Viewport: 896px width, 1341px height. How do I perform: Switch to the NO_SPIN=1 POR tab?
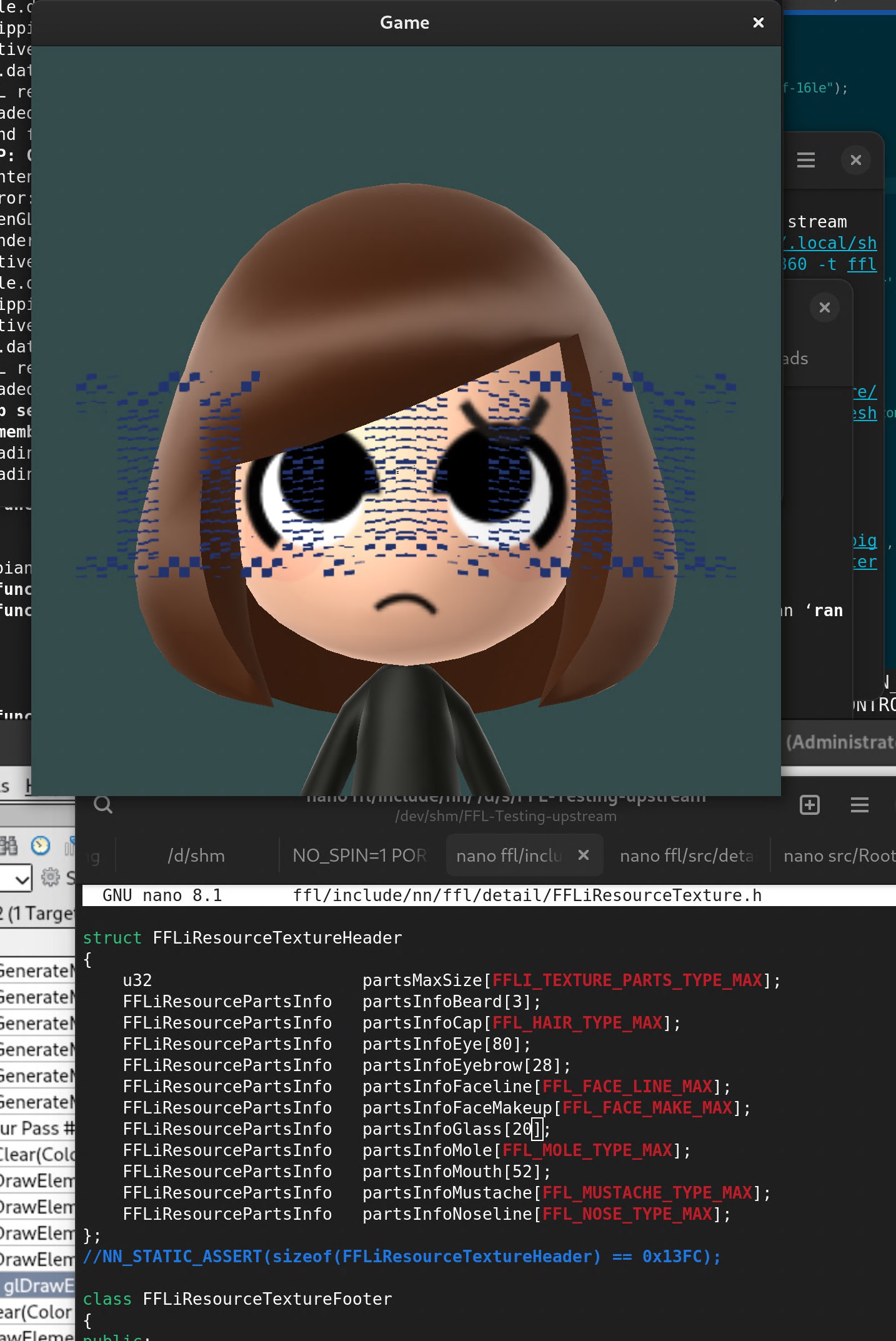[x=359, y=855]
